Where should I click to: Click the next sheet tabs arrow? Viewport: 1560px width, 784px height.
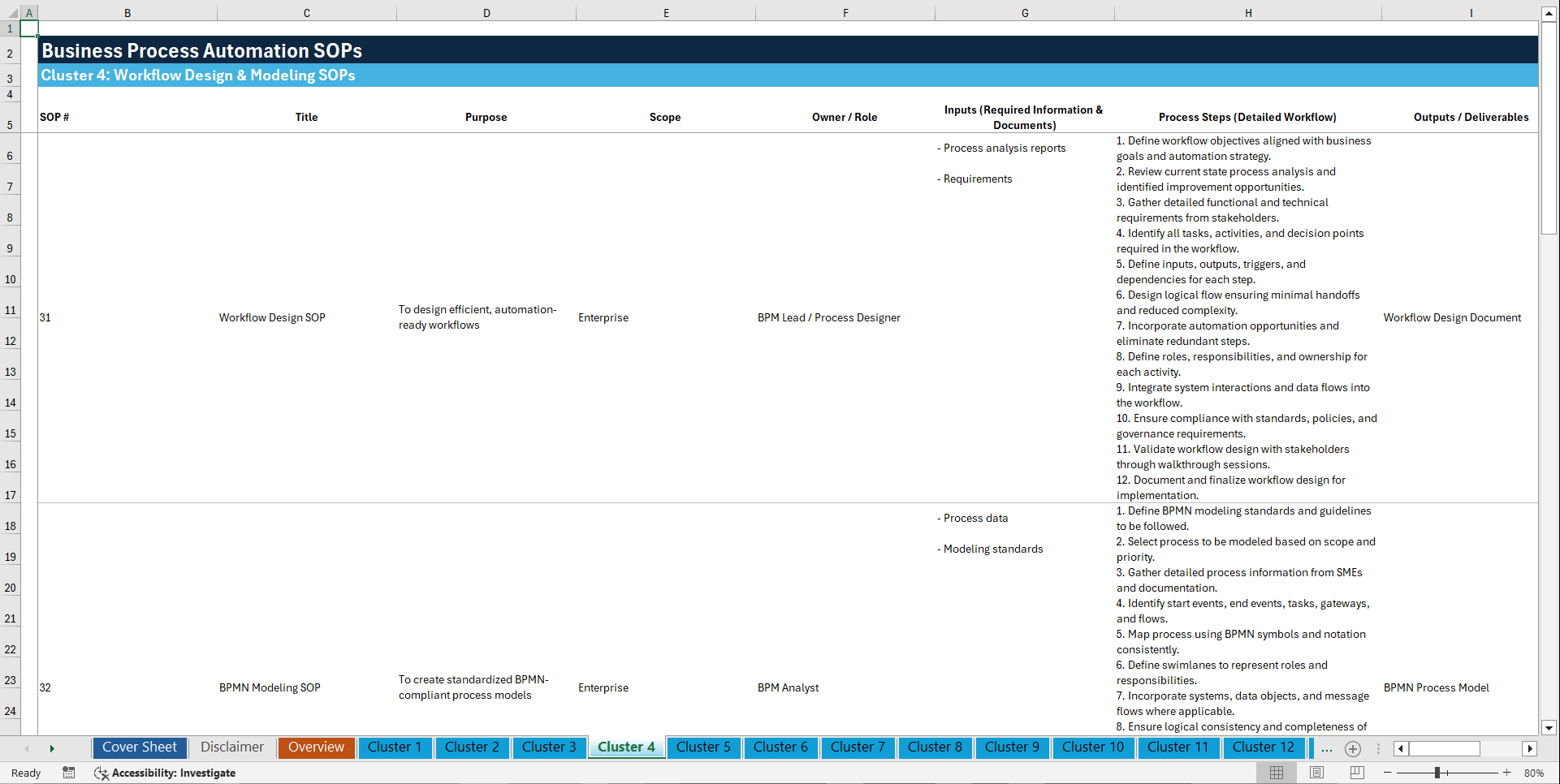52,748
